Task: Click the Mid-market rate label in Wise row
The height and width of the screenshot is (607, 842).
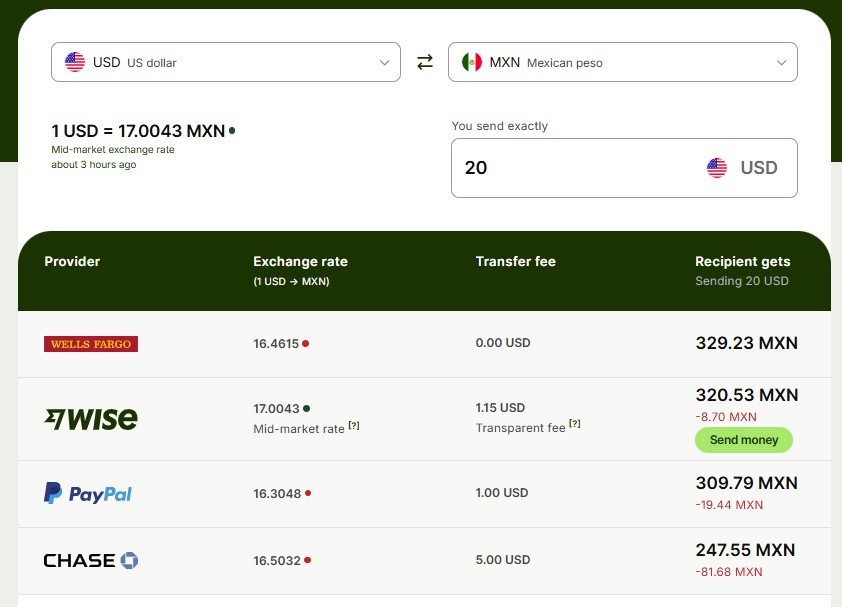Action: coord(299,429)
